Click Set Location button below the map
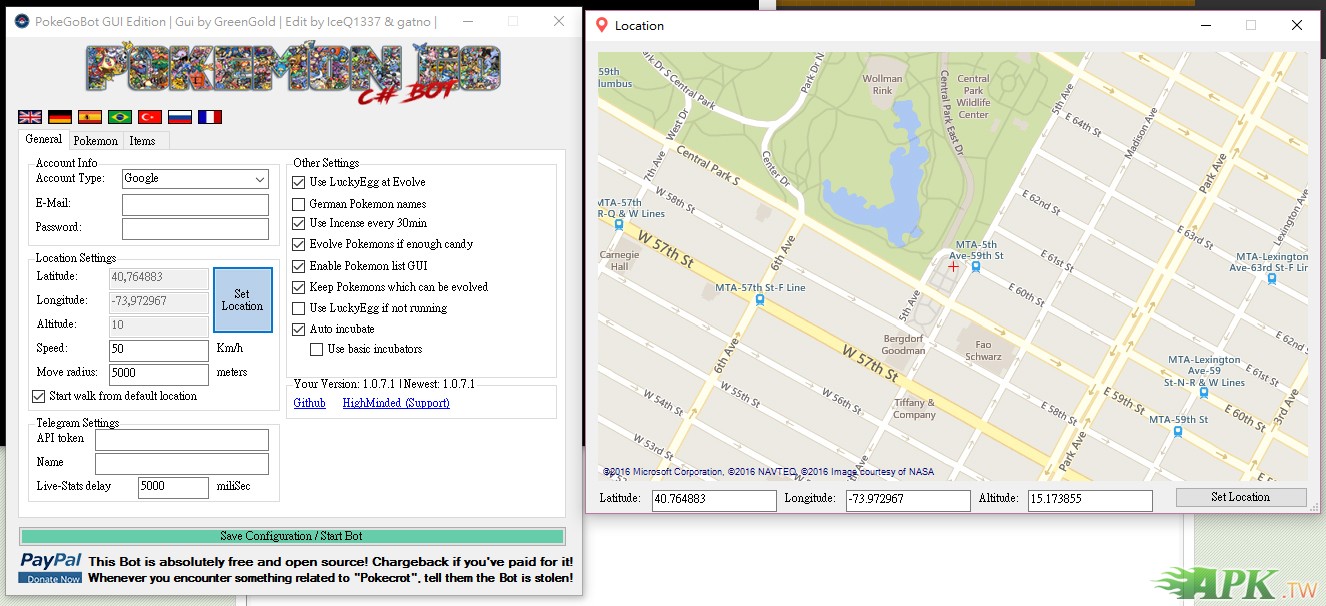Viewport: 1326px width, 606px height. click(x=1240, y=497)
